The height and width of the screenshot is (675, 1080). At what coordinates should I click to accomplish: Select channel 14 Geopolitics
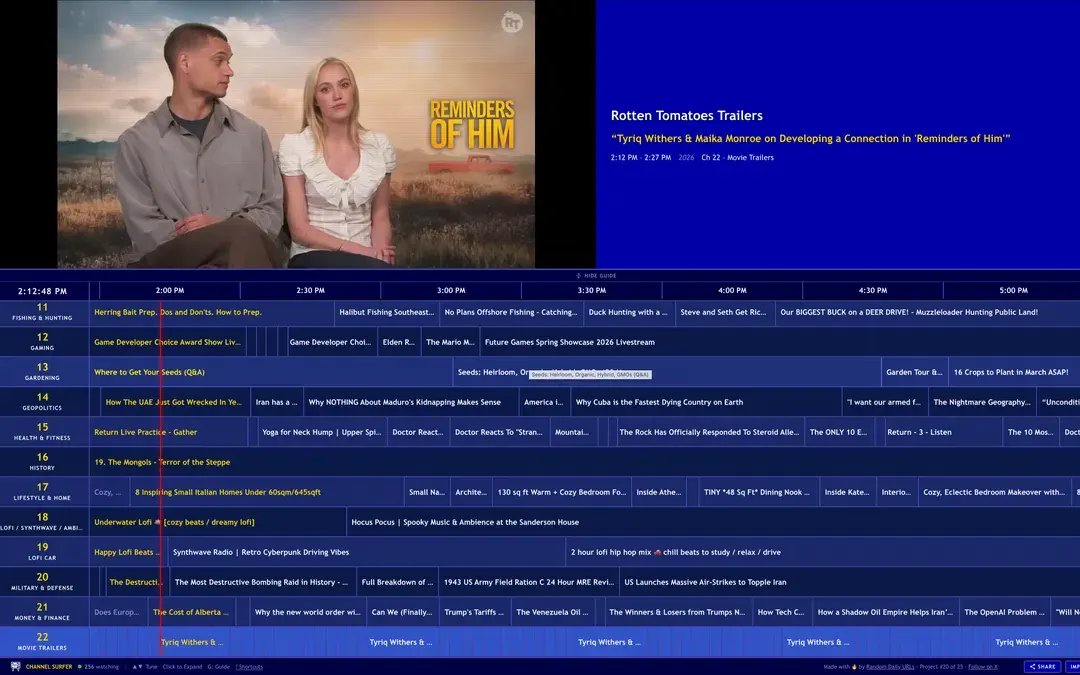tap(43, 402)
